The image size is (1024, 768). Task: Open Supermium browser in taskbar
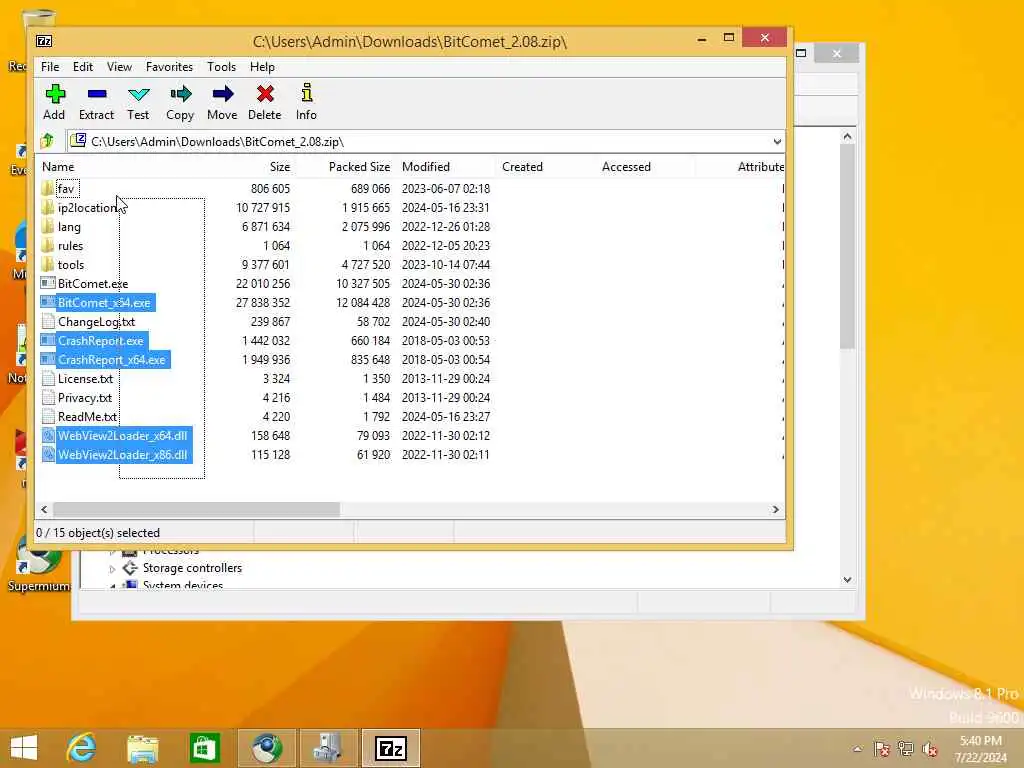click(x=266, y=748)
